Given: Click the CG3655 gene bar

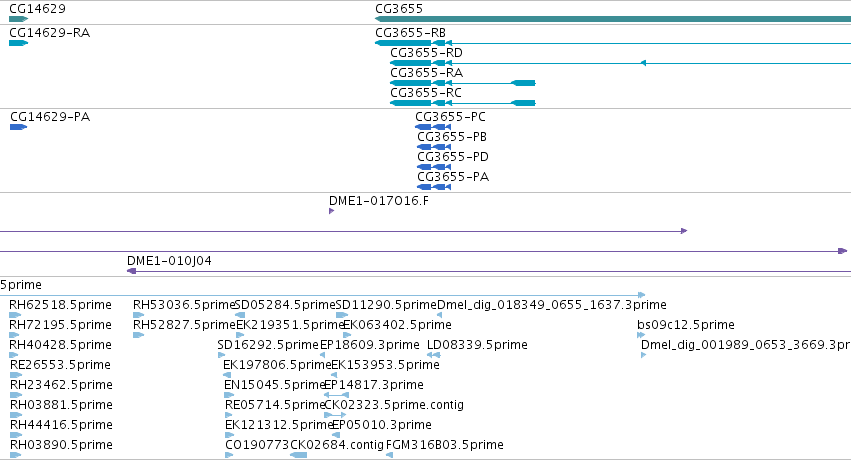Looking at the screenshot, I should coord(613,19).
